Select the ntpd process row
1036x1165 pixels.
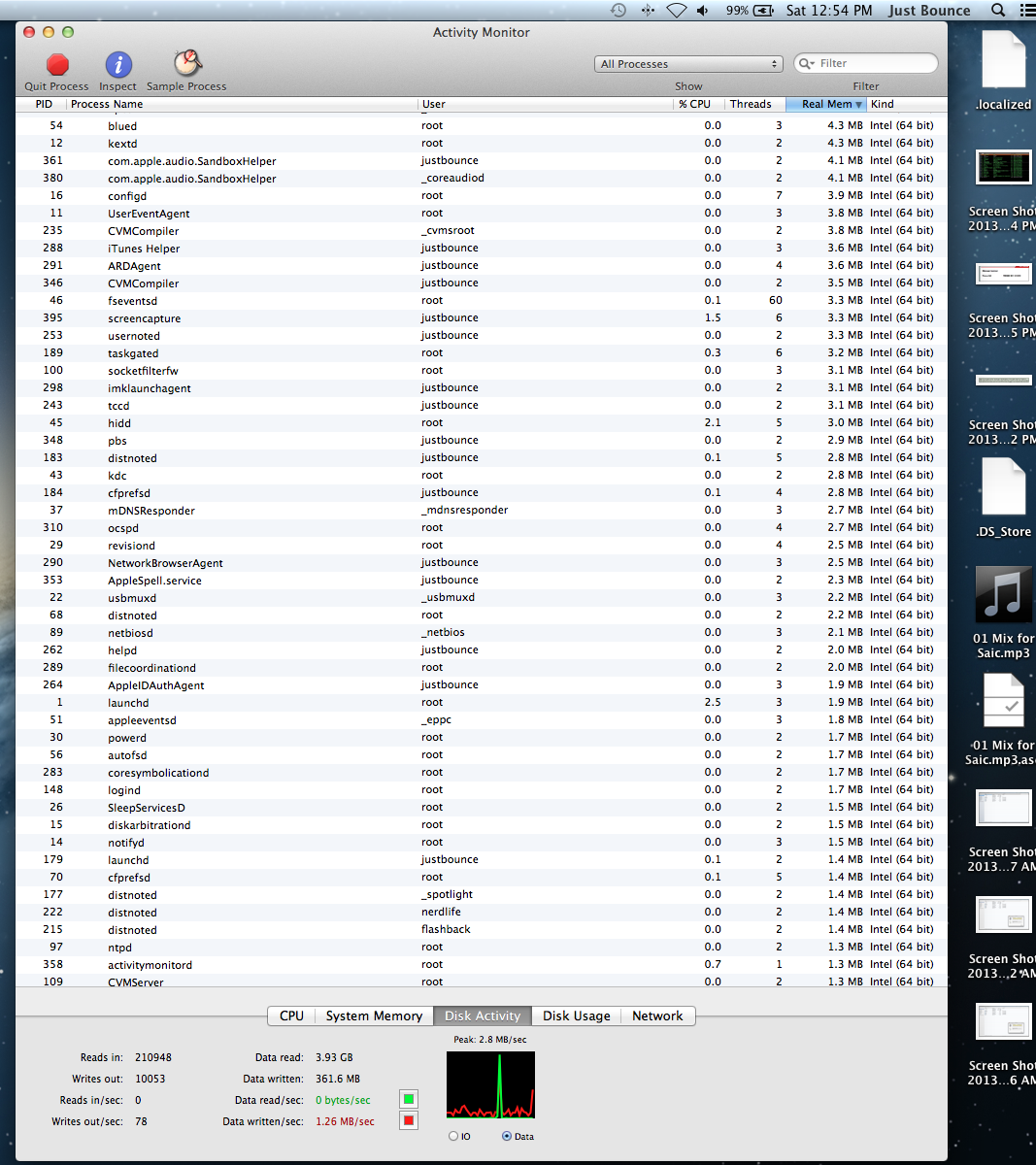pyautogui.click(x=481, y=947)
